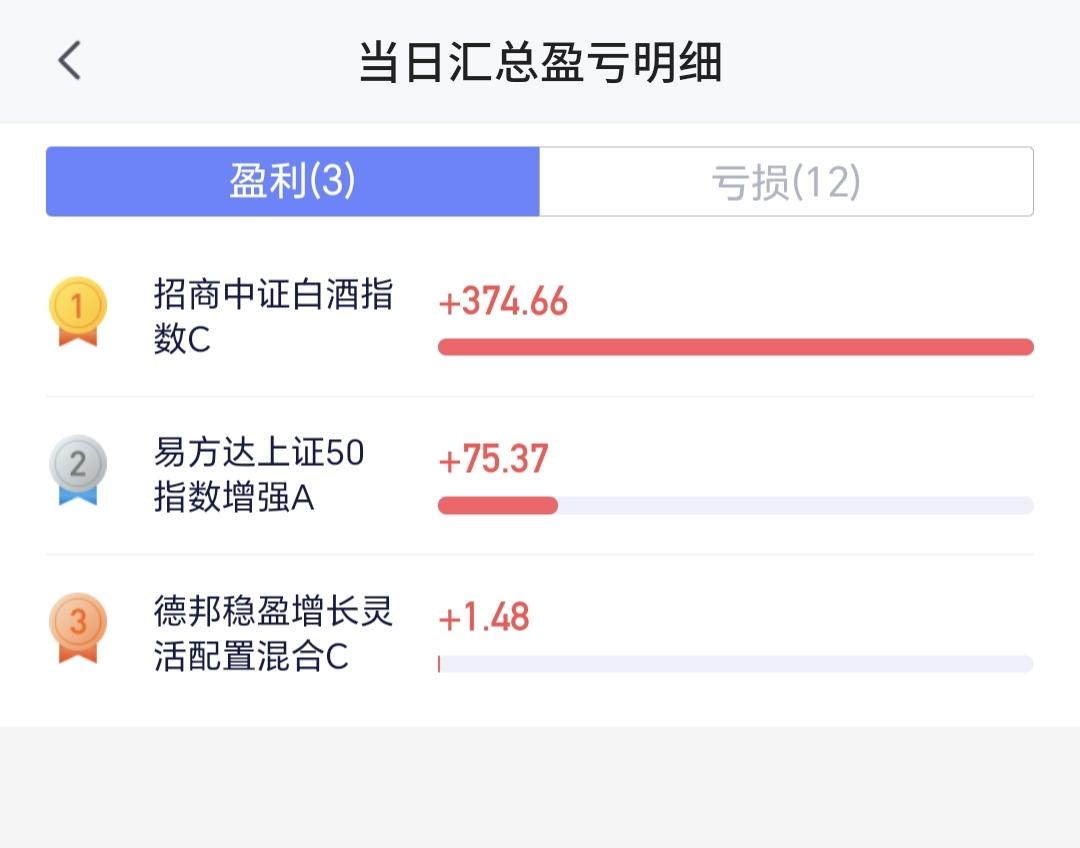Click the silver second-place medal icon

pyautogui.click(x=78, y=468)
